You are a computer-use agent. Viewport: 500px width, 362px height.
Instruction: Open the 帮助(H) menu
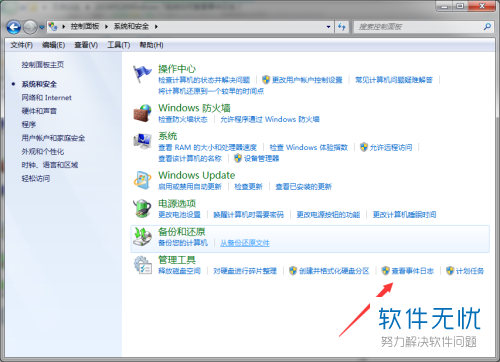tap(151, 45)
